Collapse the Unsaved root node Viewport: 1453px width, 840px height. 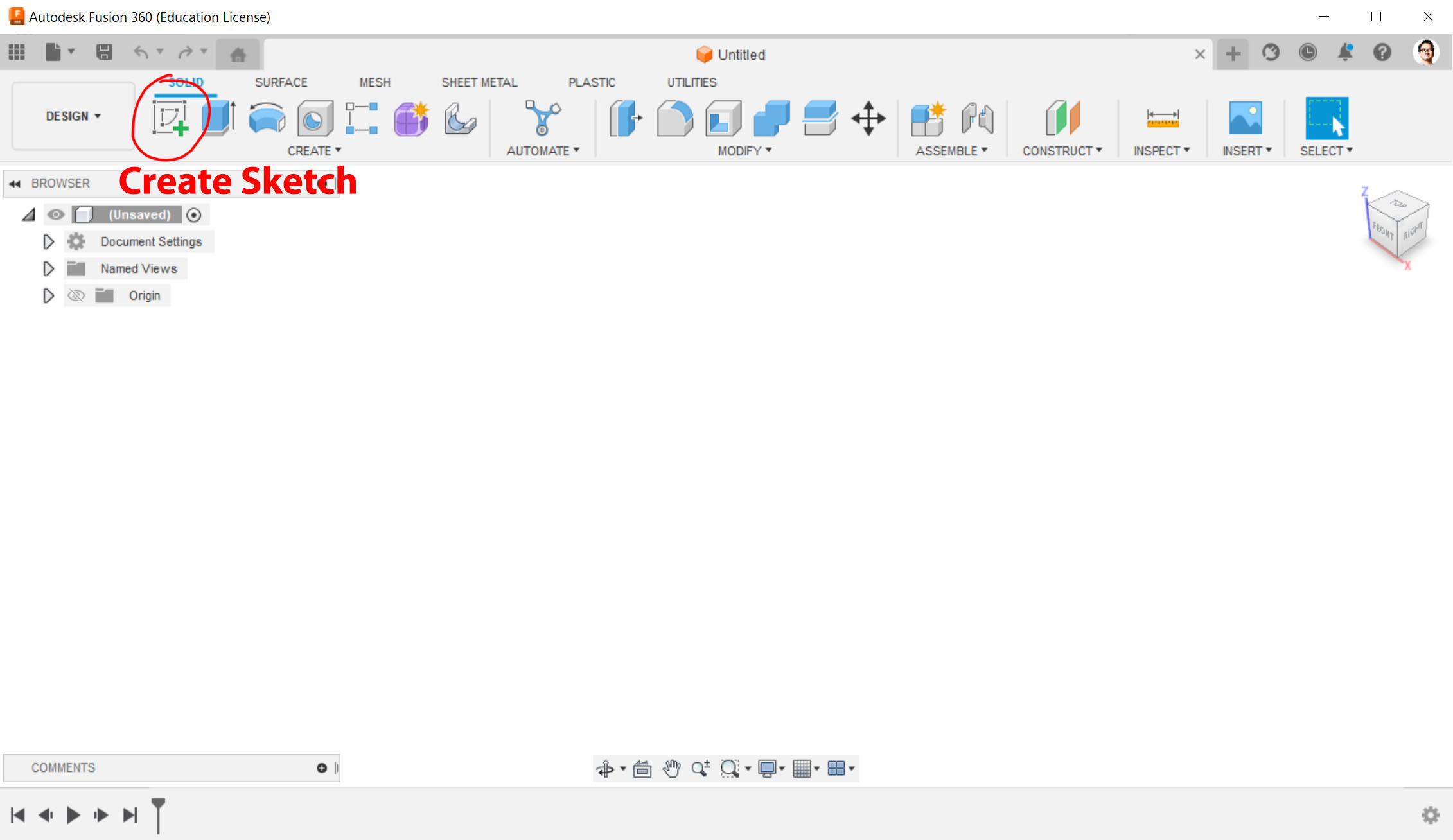pos(28,214)
